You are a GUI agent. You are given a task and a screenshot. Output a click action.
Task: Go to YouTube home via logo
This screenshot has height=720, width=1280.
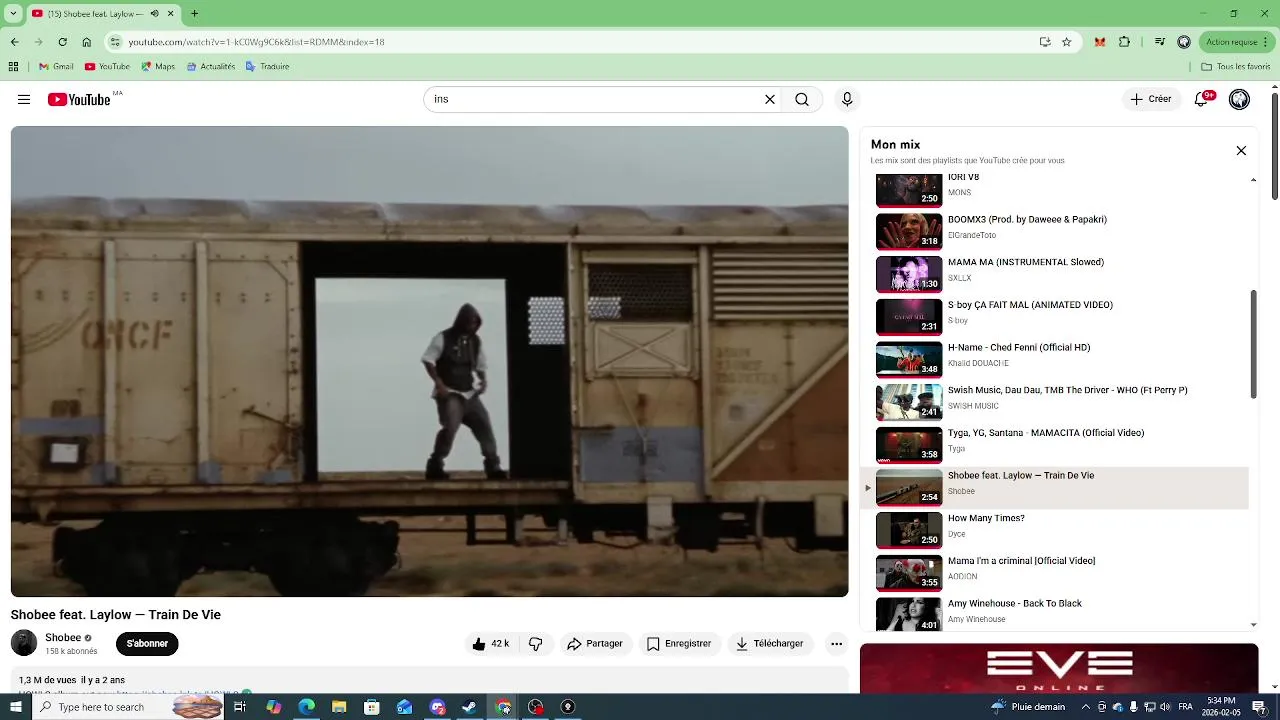tap(79, 99)
